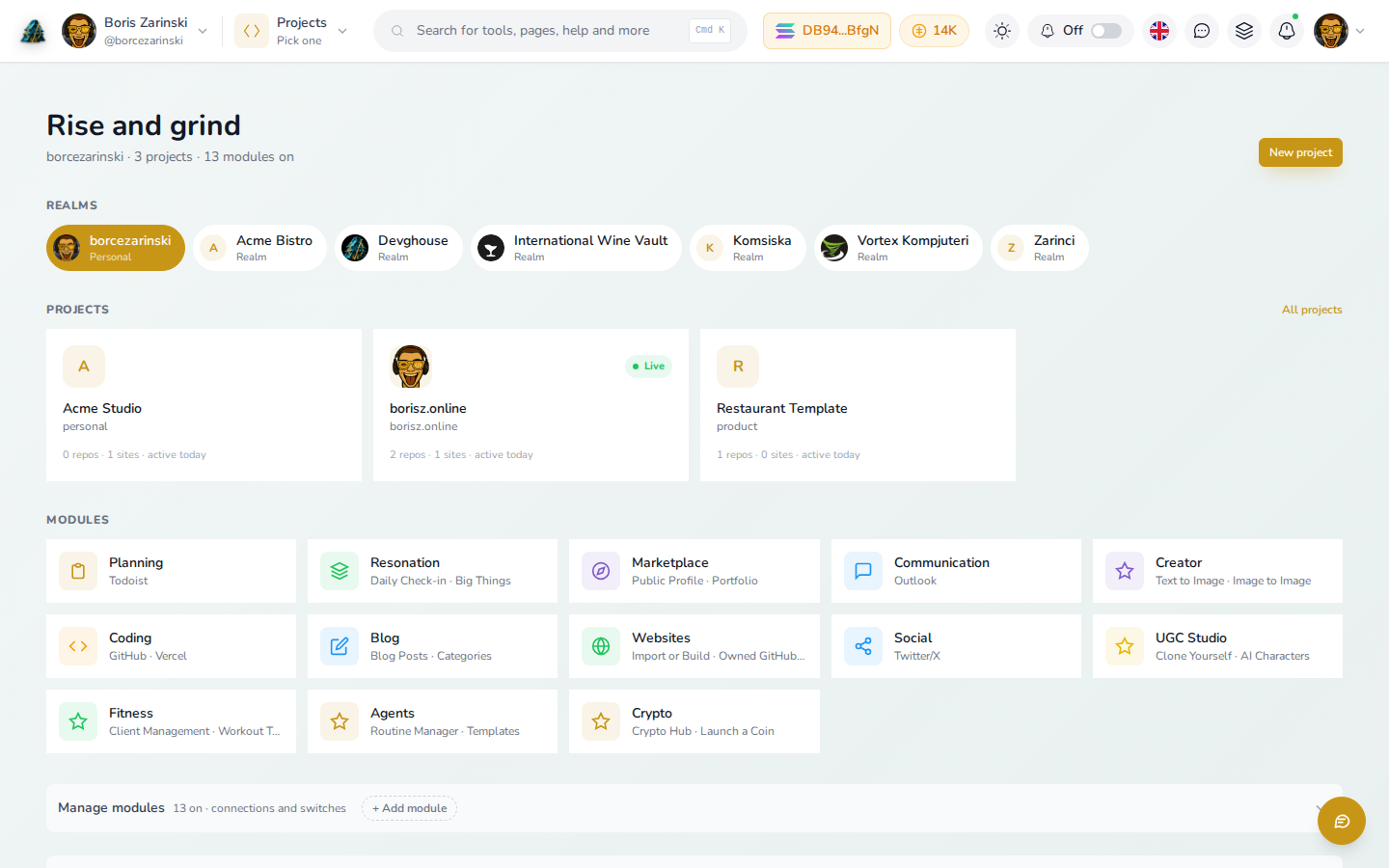
Task: Click the borisz.online project avatar image
Action: pyautogui.click(x=410, y=366)
